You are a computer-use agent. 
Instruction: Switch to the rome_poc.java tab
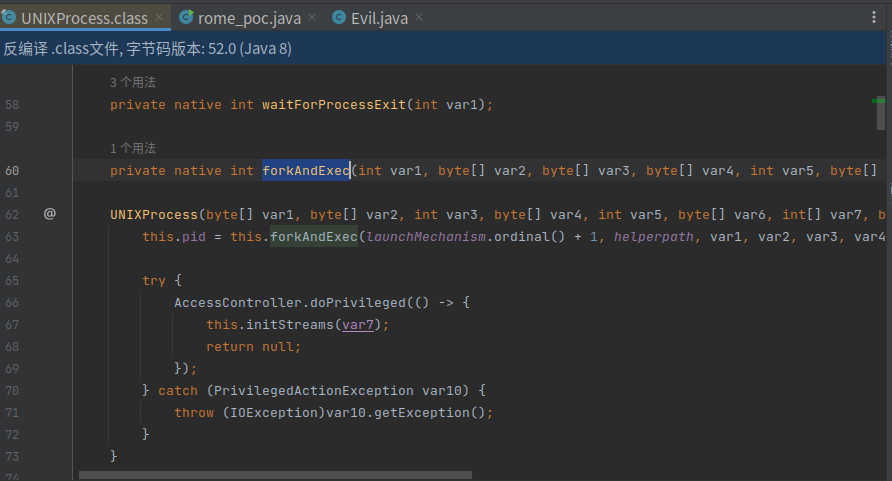[x=249, y=18]
